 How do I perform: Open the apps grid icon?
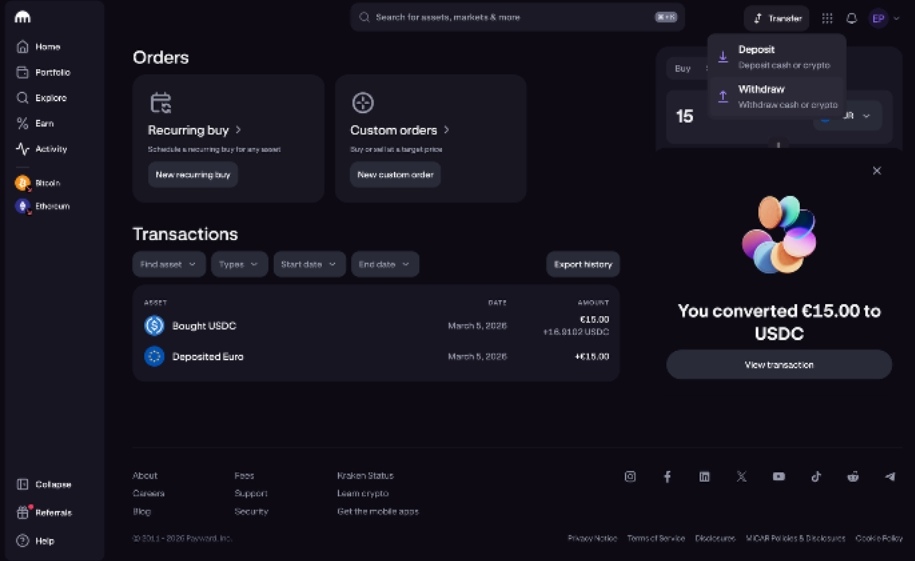pyautogui.click(x=827, y=18)
